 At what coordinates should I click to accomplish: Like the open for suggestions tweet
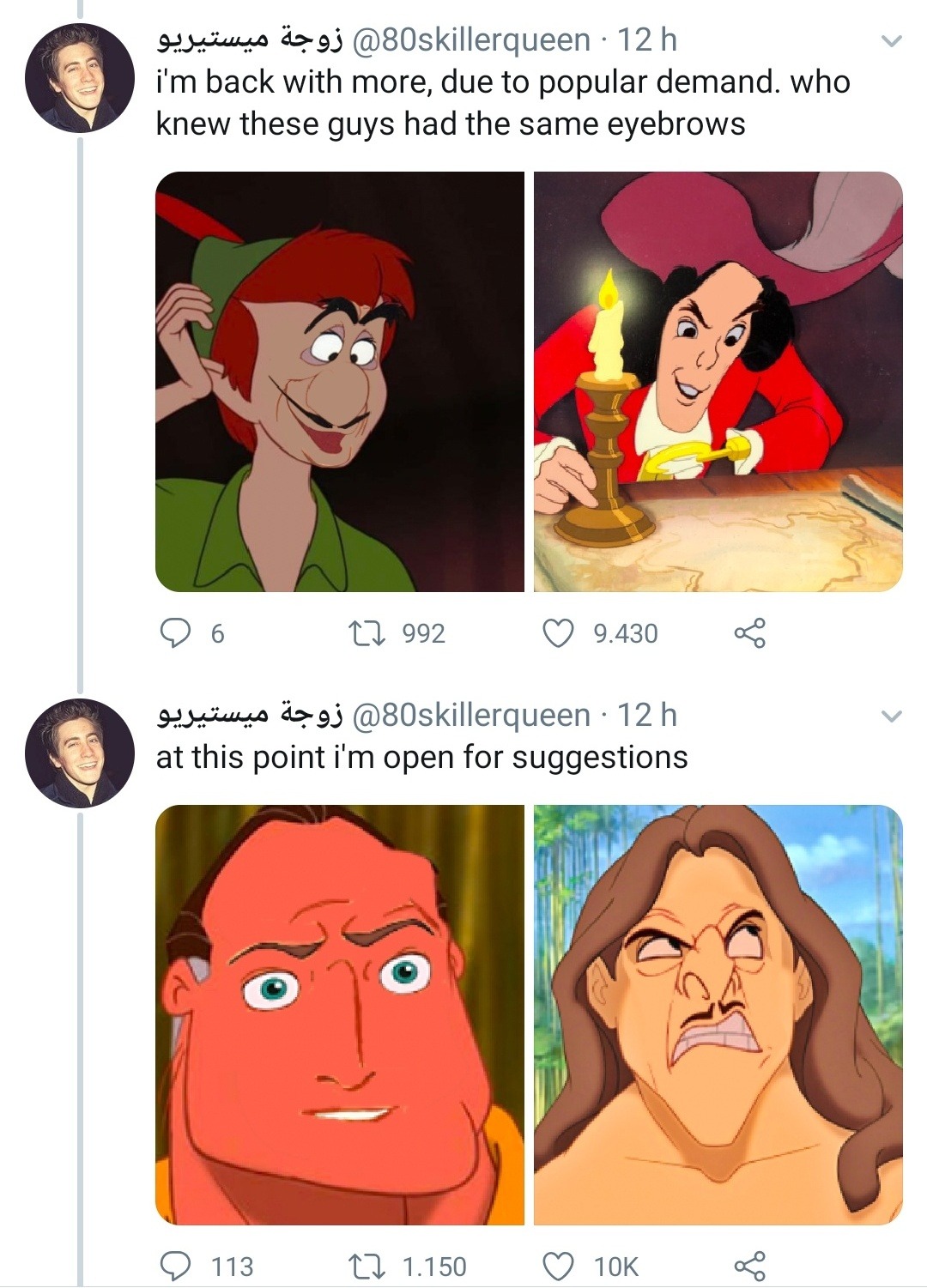(x=559, y=1266)
